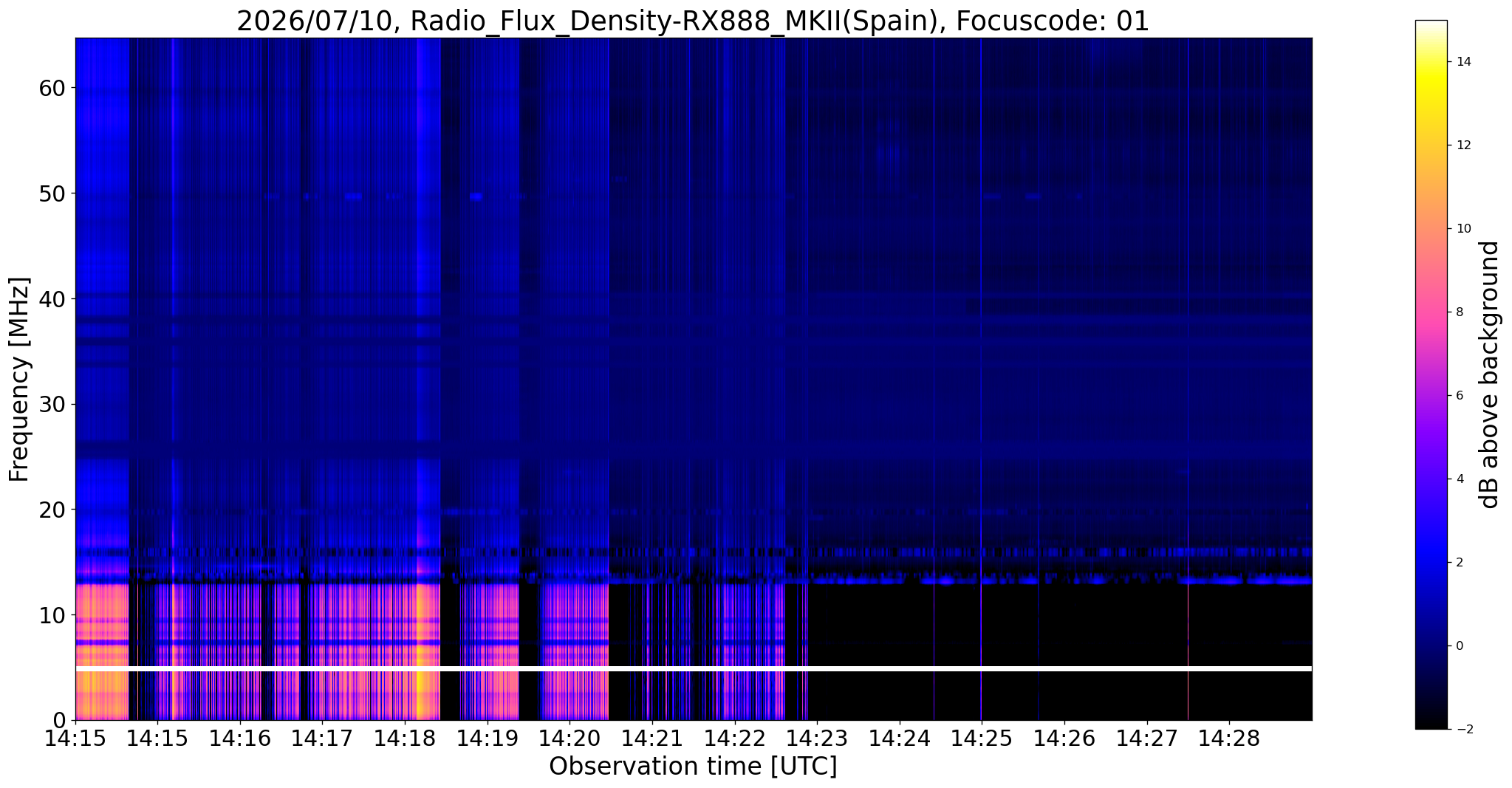Click the 10 MHz frequency tick label
The height and width of the screenshot is (788, 1512).
click(x=53, y=614)
